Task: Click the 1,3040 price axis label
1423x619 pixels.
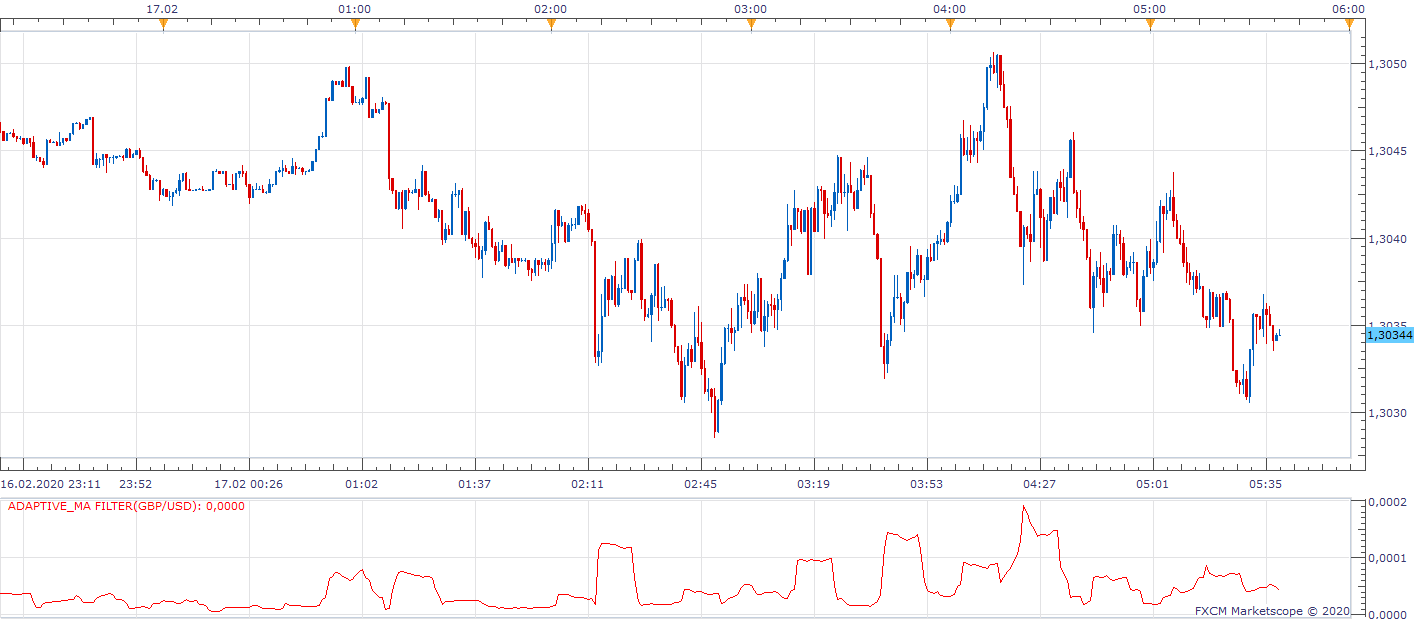Action: [1388, 239]
